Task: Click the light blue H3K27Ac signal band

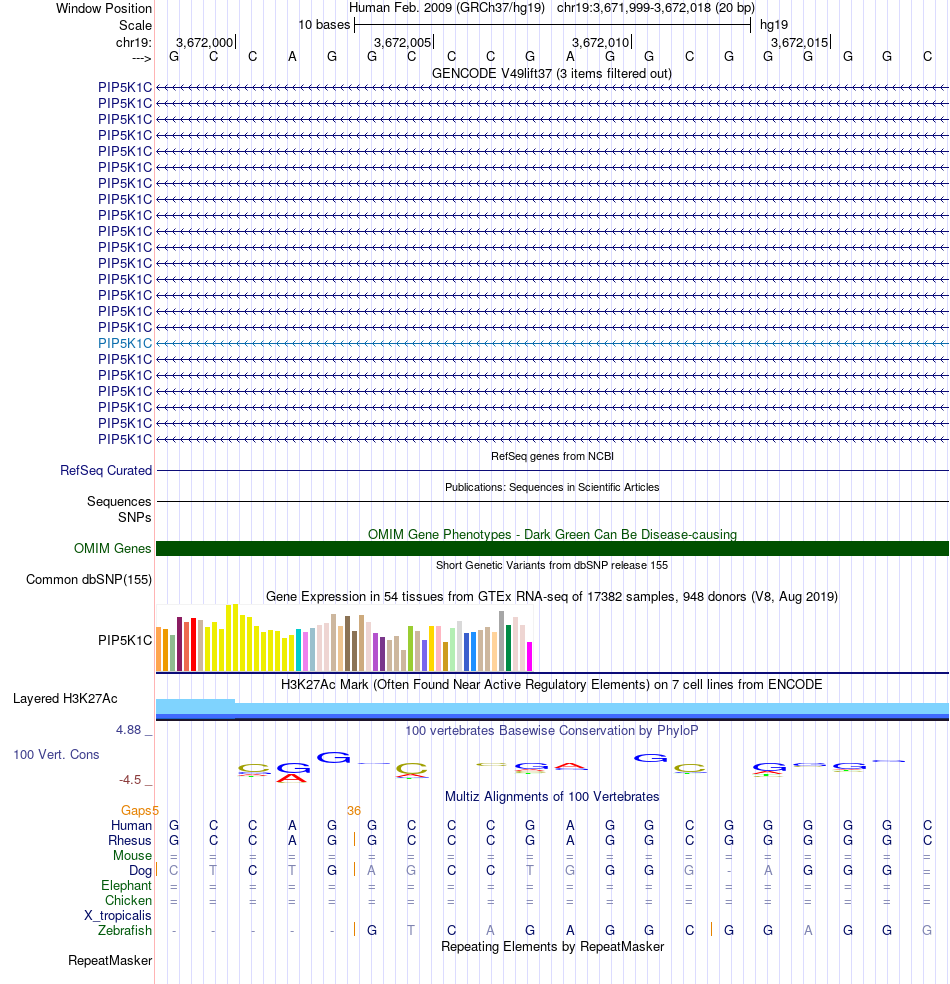Action: pos(552,709)
